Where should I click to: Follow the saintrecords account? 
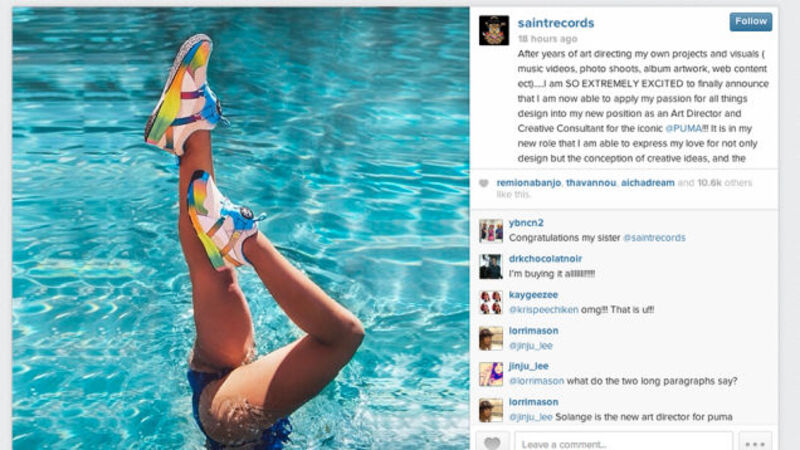click(751, 21)
